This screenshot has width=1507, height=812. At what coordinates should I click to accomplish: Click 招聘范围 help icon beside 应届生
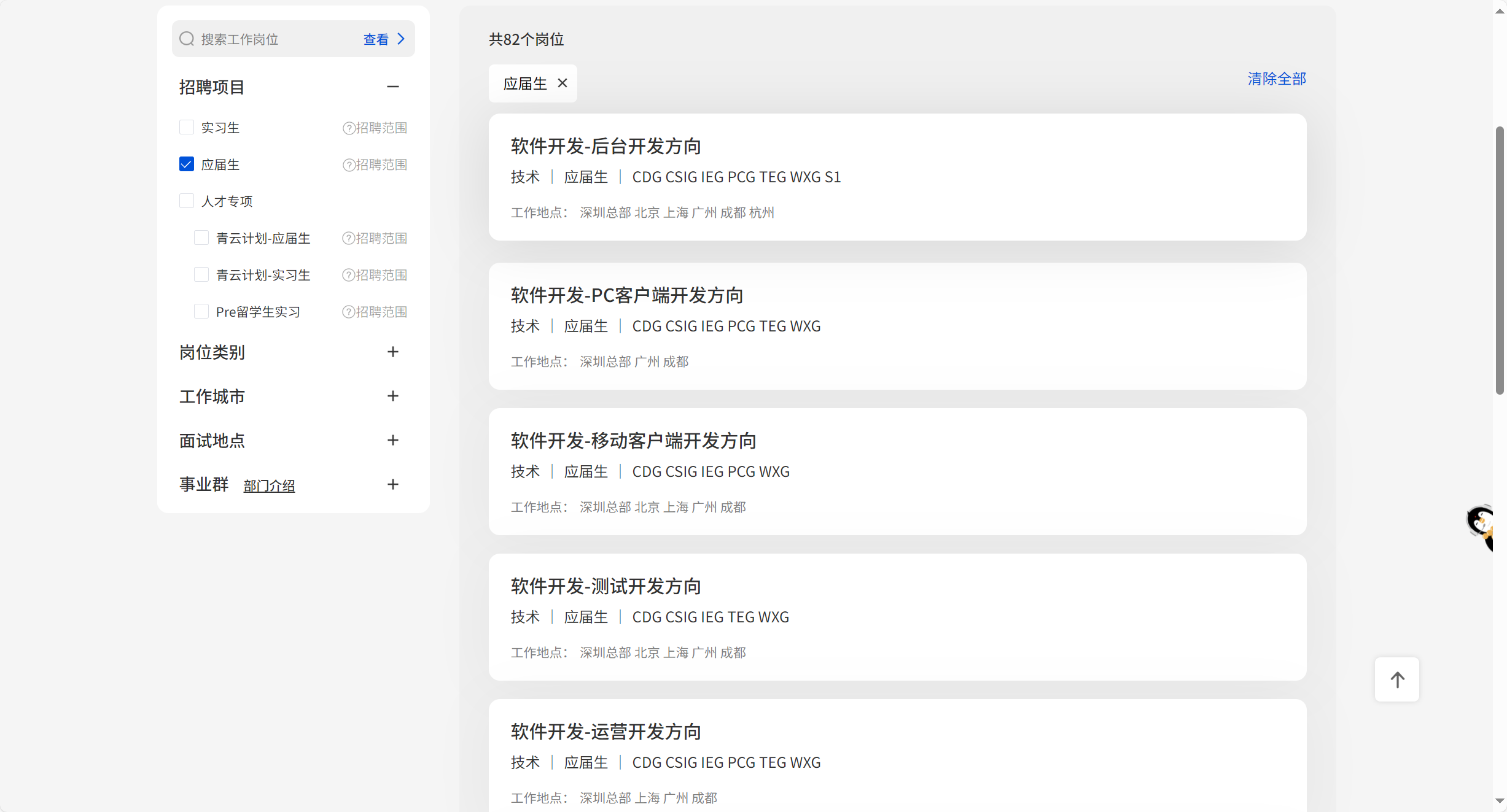349,164
